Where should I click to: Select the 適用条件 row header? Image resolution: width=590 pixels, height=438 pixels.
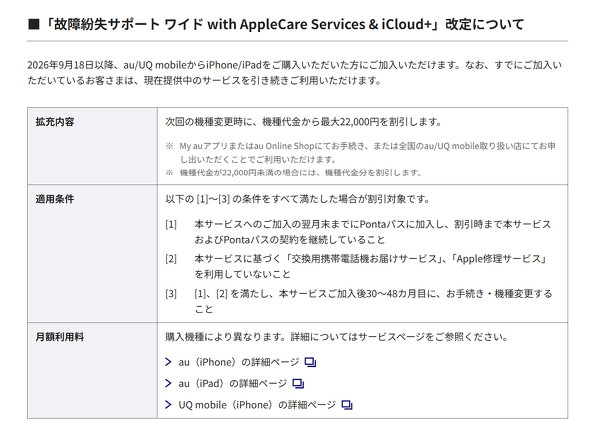tap(93, 254)
